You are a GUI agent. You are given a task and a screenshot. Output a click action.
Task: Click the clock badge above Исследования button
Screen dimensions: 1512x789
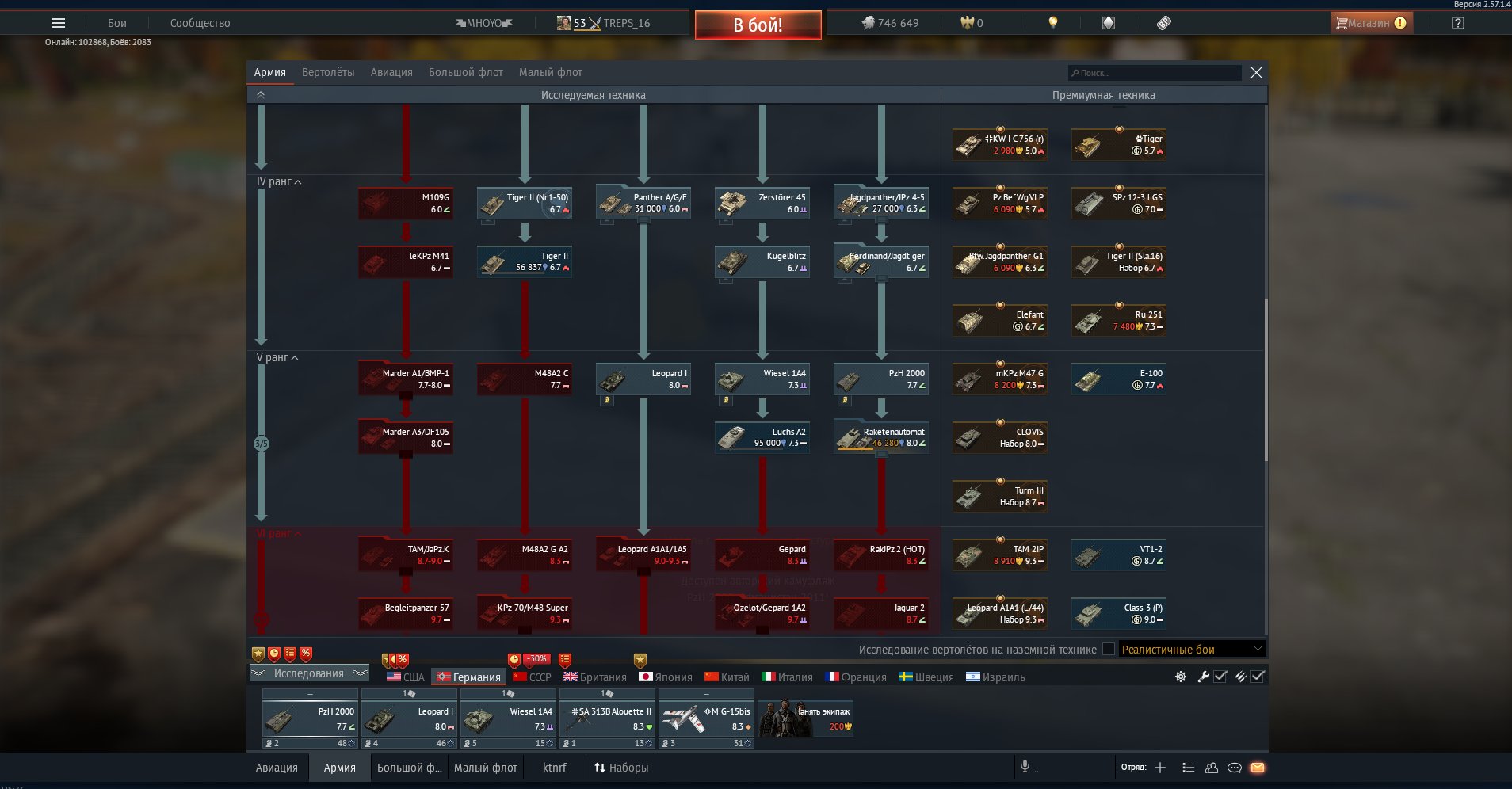click(274, 654)
